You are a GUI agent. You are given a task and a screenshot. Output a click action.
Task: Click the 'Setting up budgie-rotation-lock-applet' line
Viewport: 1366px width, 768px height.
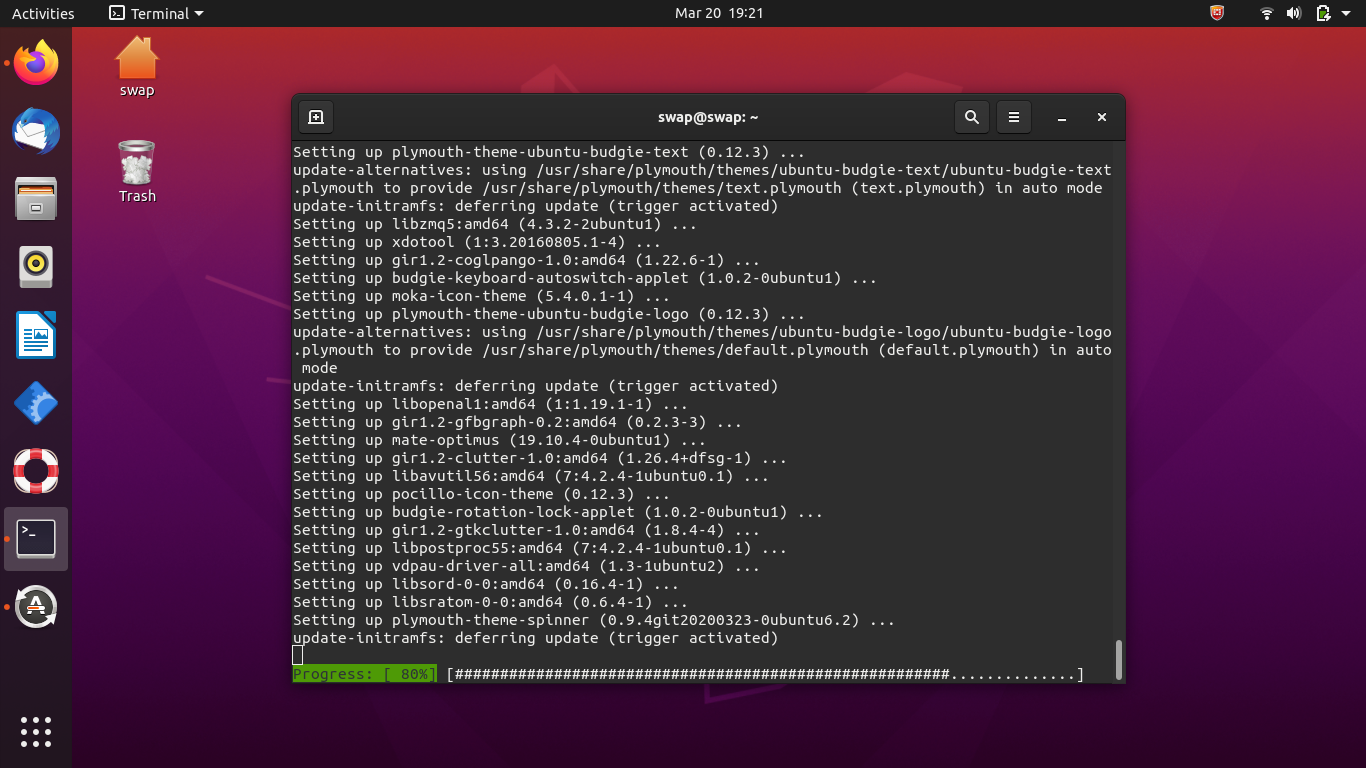coord(558,512)
